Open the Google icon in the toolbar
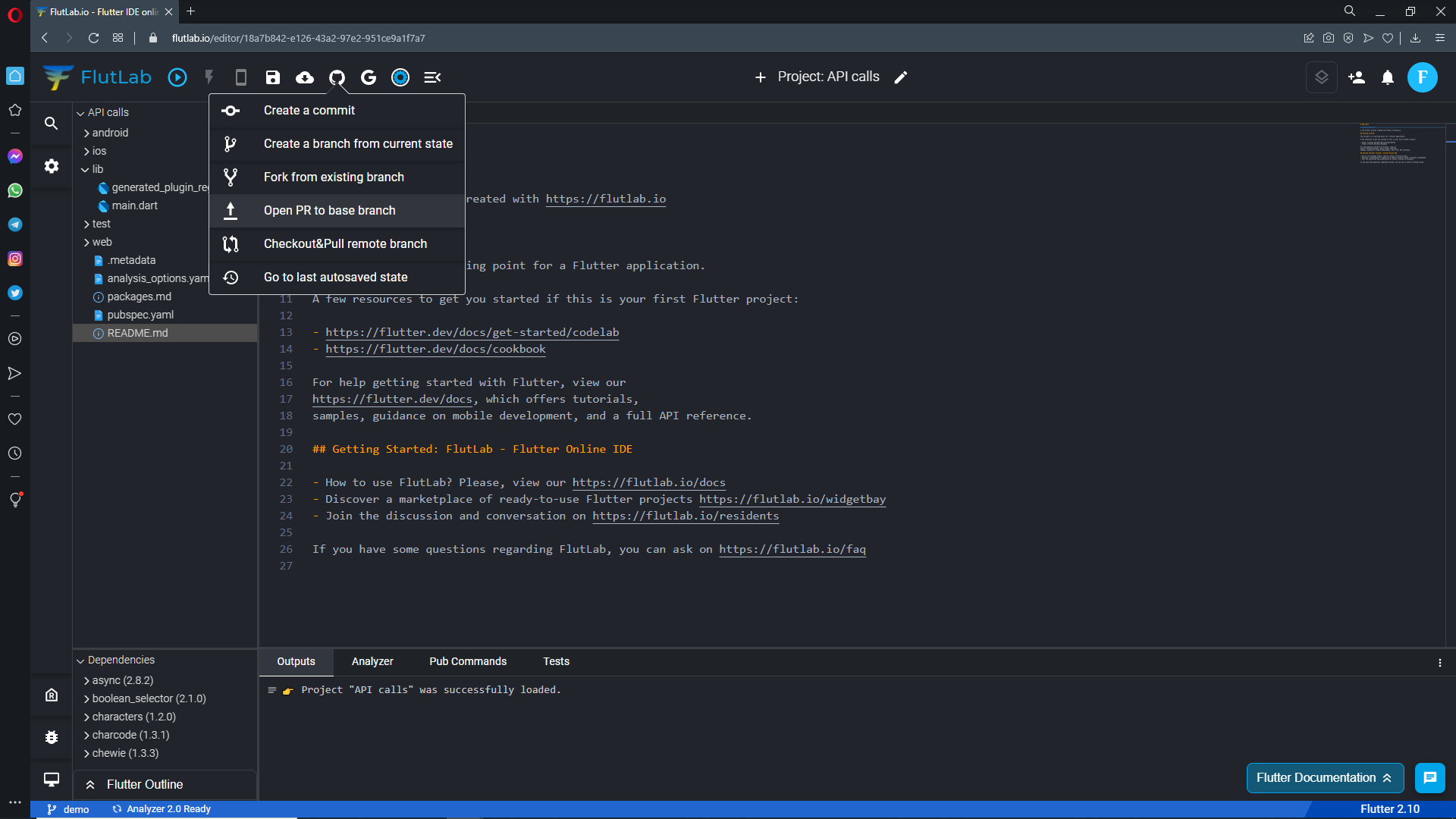The height and width of the screenshot is (819, 1456). click(x=369, y=77)
